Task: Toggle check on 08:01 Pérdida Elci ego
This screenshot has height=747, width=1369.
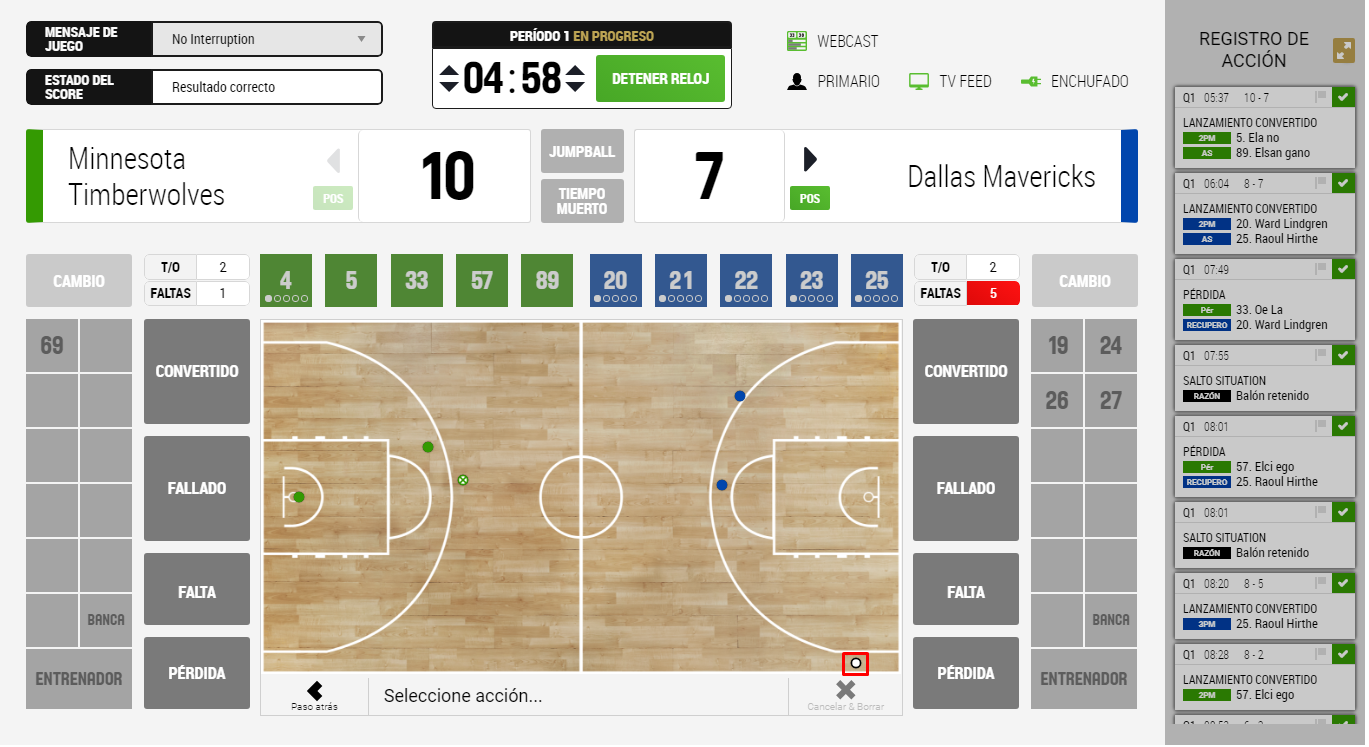Action: point(1343,427)
